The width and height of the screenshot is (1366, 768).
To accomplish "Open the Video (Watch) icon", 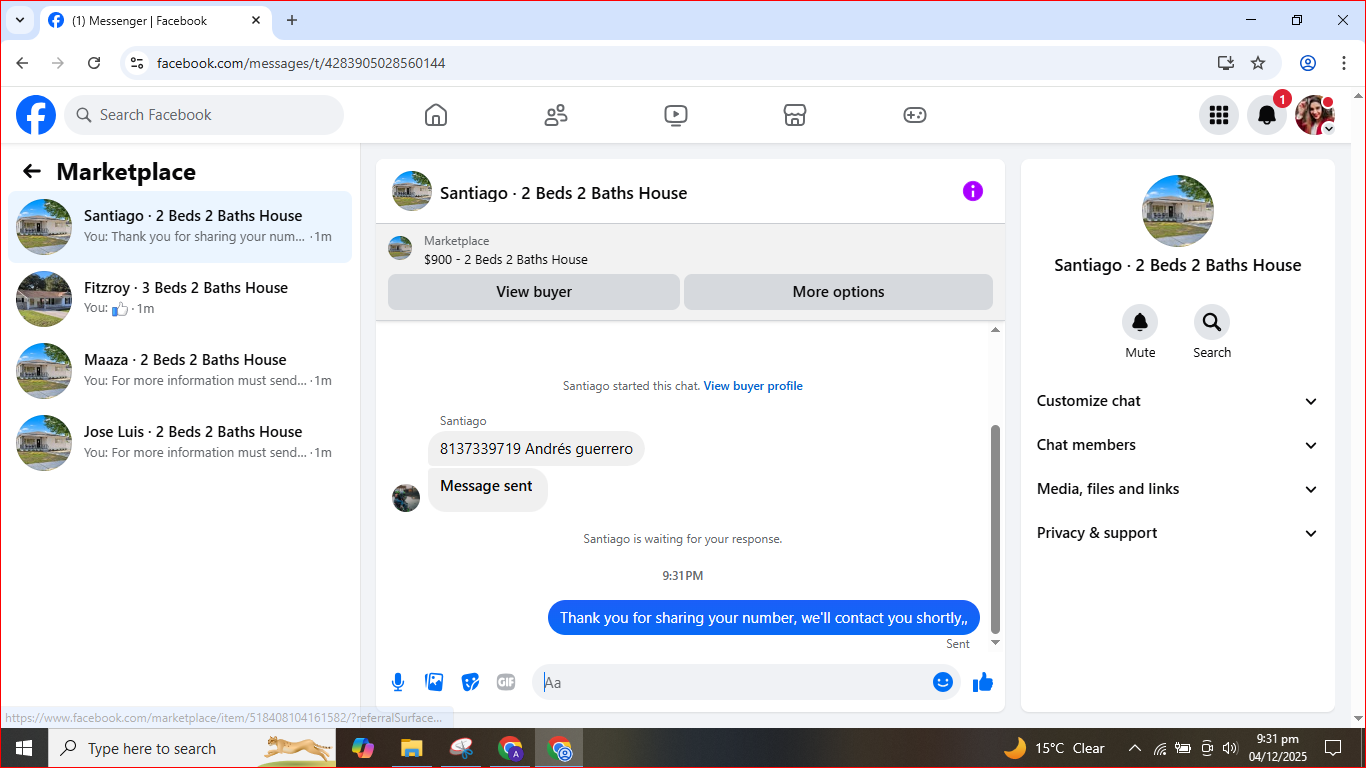I will (676, 115).
